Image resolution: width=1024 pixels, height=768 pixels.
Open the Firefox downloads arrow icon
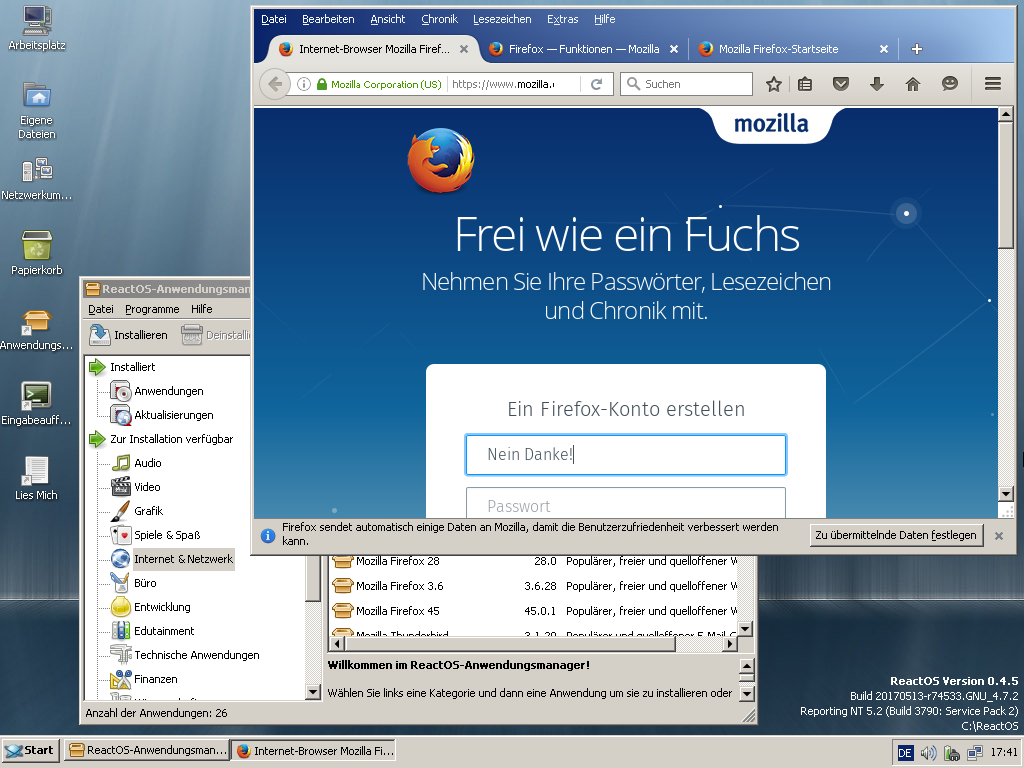click(x=877, y=85)
